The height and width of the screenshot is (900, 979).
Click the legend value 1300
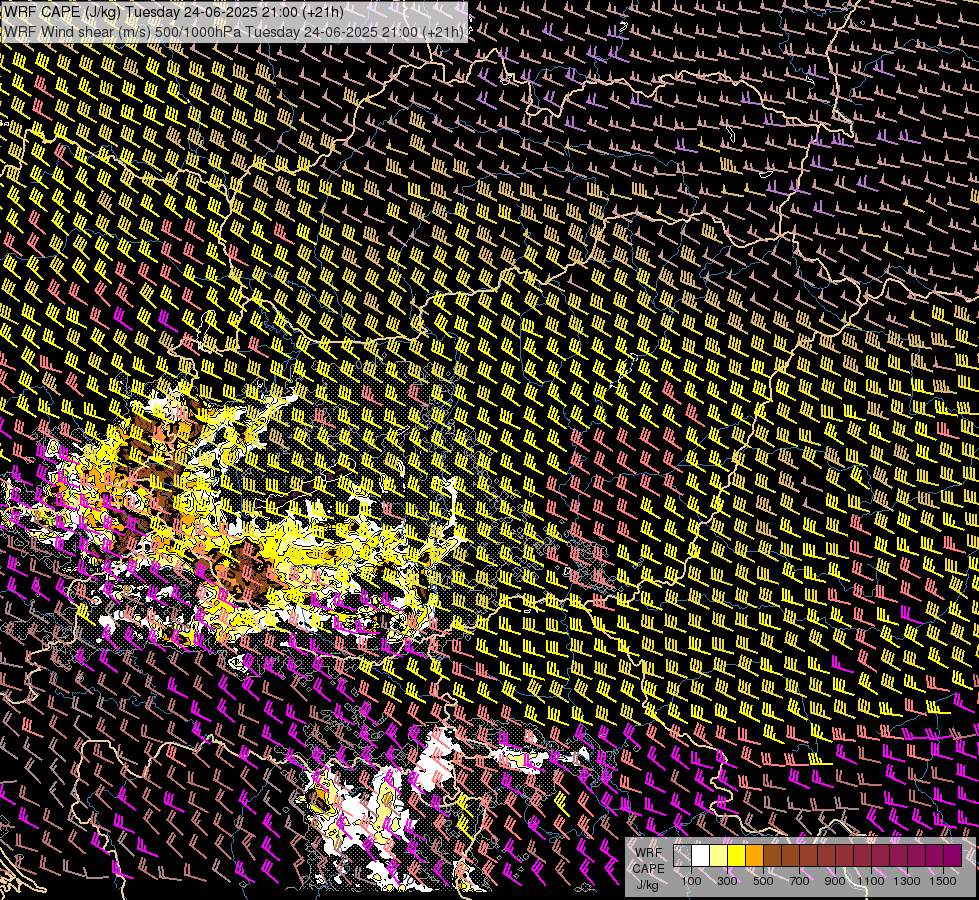(x=907, y=881)
